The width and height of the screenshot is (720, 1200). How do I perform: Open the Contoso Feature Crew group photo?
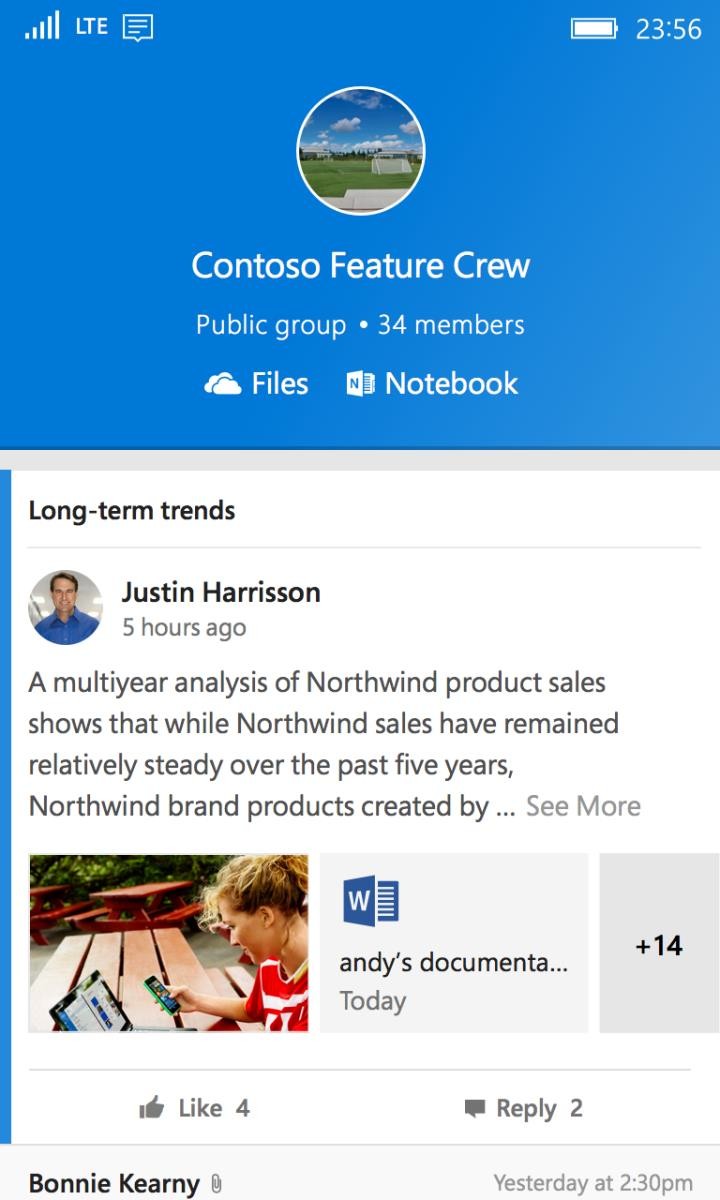click(360, 151)
